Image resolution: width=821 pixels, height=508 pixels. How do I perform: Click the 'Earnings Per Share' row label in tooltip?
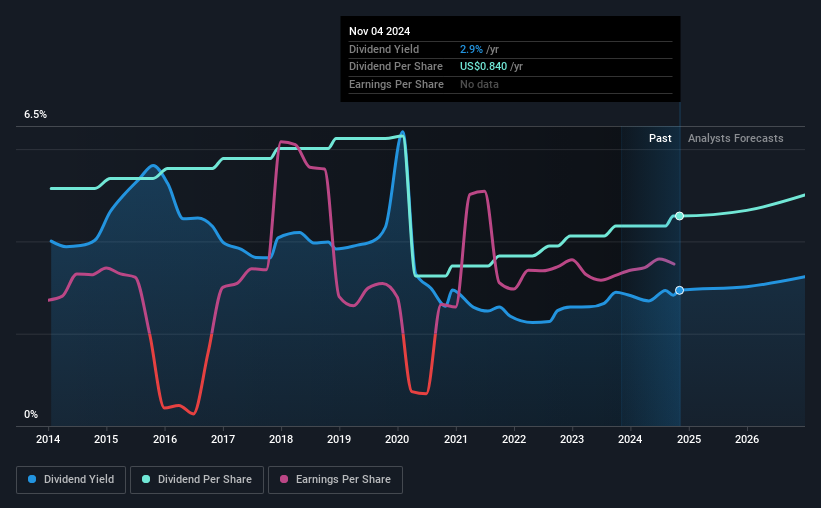pos(396,84)
